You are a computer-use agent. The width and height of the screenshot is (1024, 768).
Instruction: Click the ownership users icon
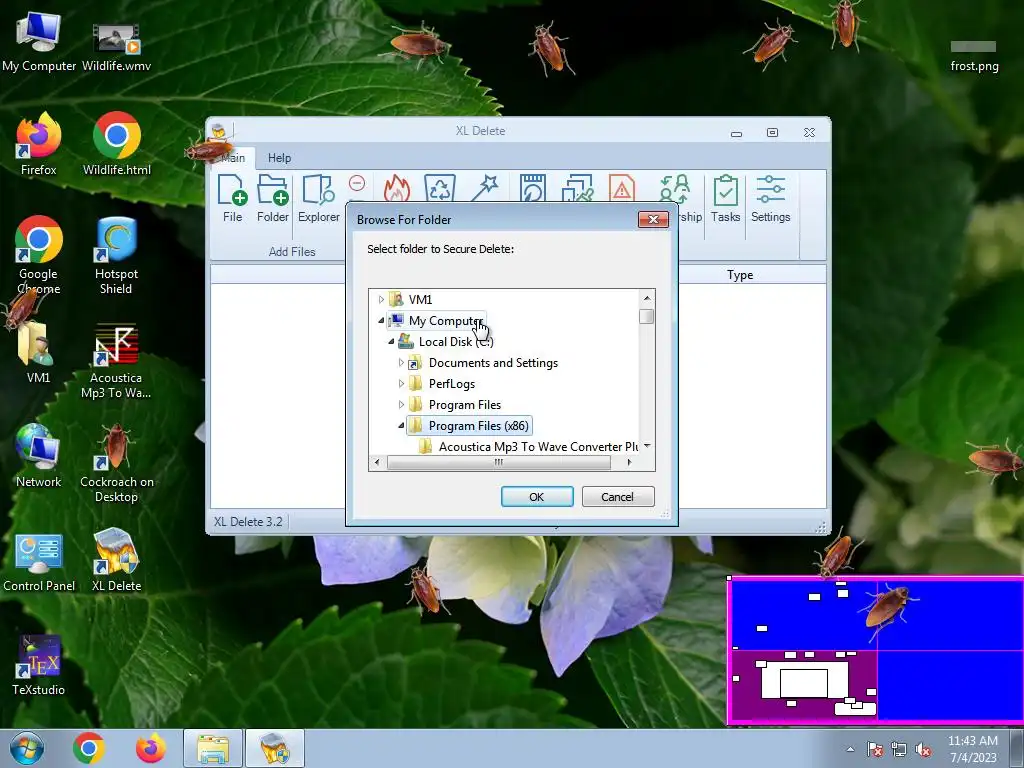click(675, 188)
